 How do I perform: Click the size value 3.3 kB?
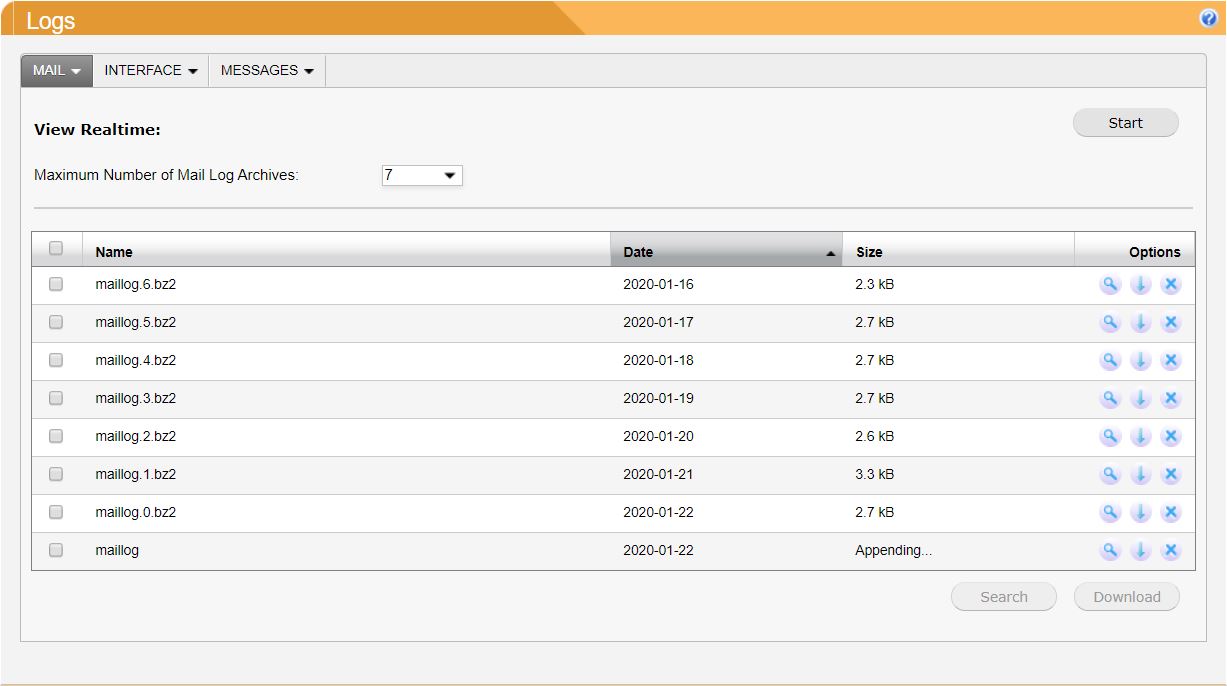coord(875,475)
